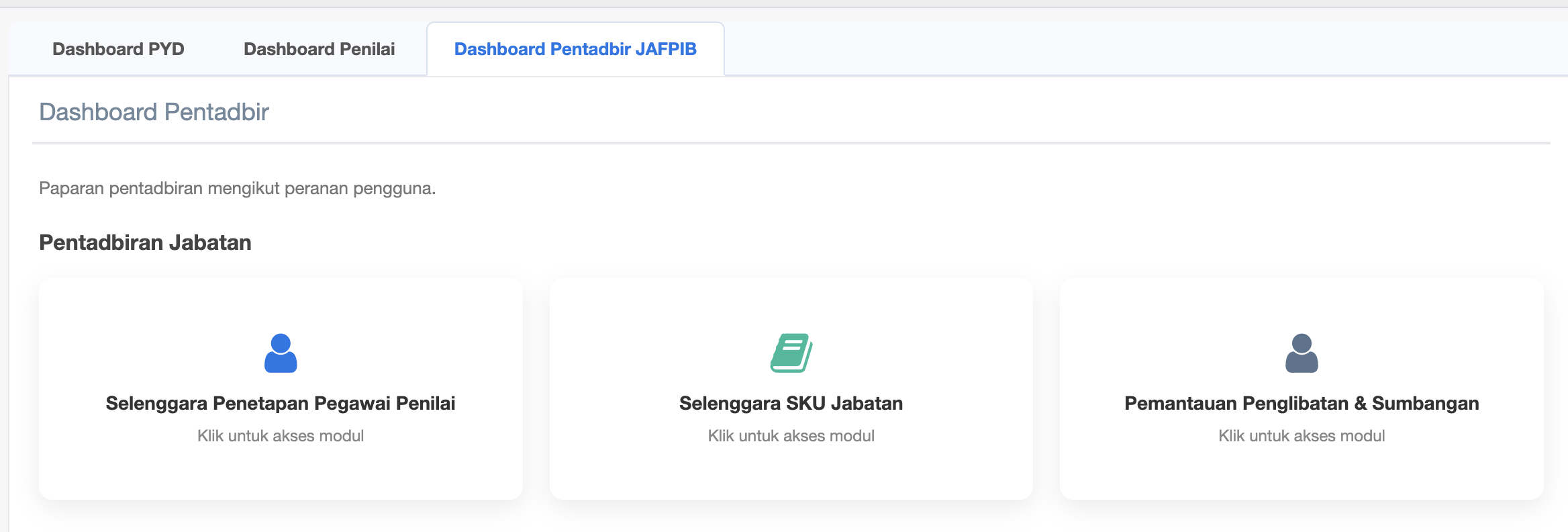Click empty bottom area of Penetapan Pegawai Penilai card
Image resolution: width=1568 pixels, height=532 pixels.
[x=281, y=476]
